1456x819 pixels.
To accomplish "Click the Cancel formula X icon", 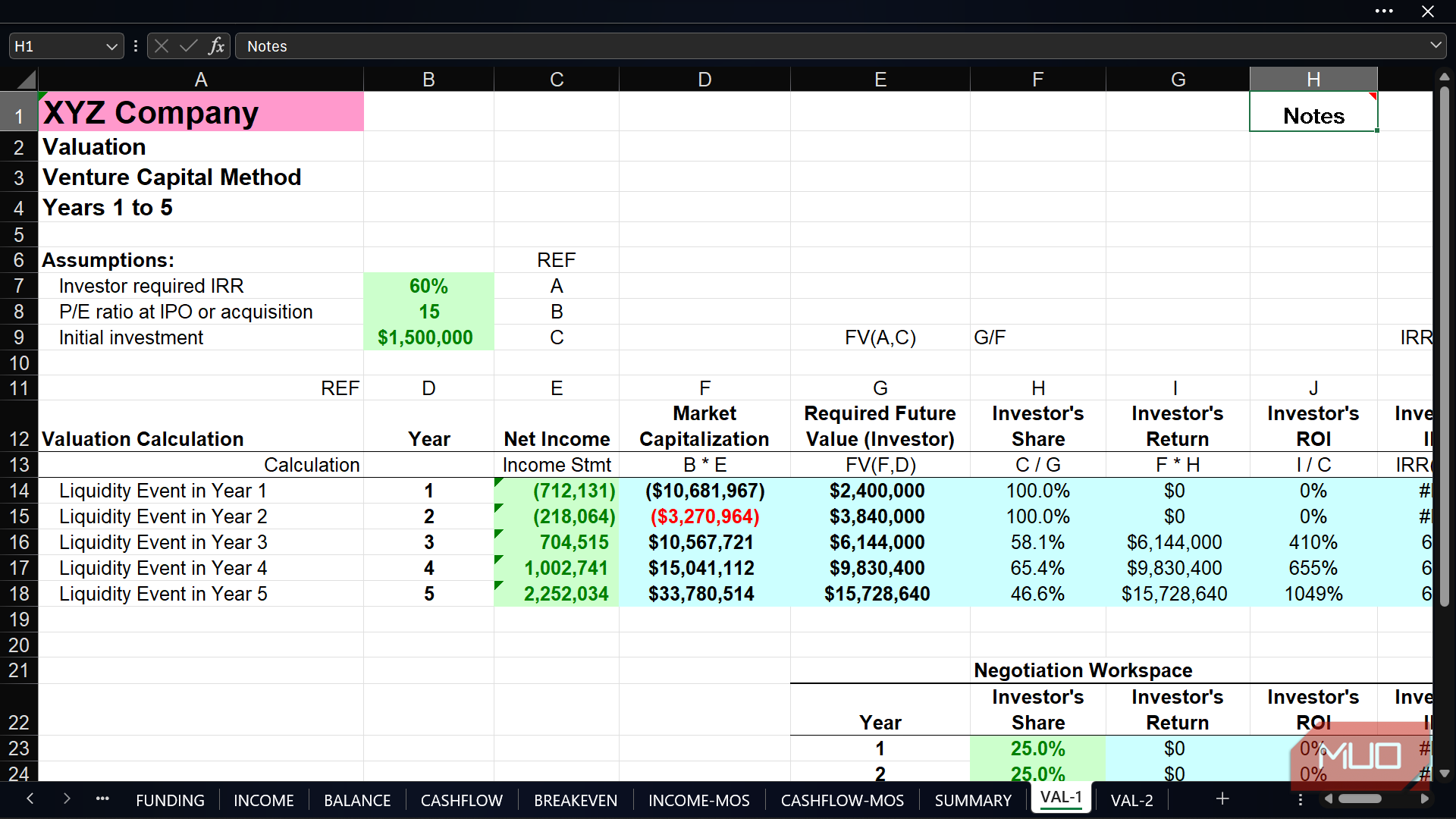I will 161,46.
